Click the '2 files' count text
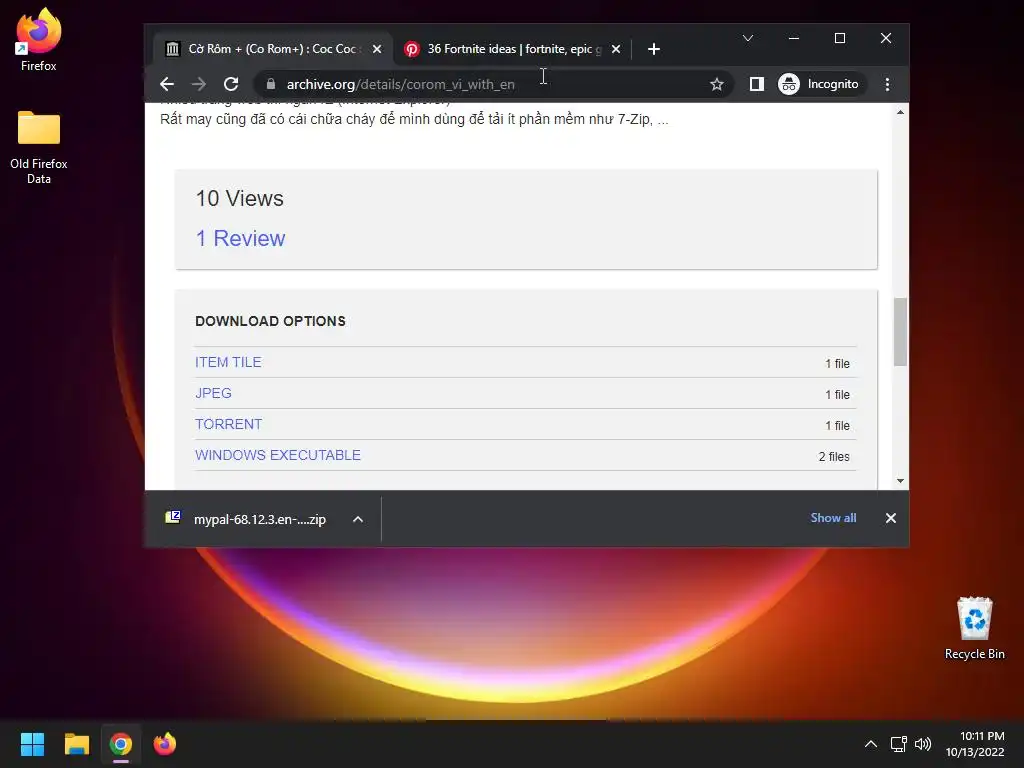Image resolution: width=1024 pixels, height=768 pixels. (x=834, y=456)
